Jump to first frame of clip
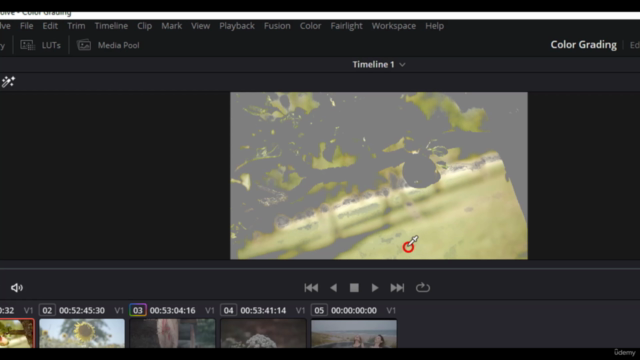 [311, 288]
